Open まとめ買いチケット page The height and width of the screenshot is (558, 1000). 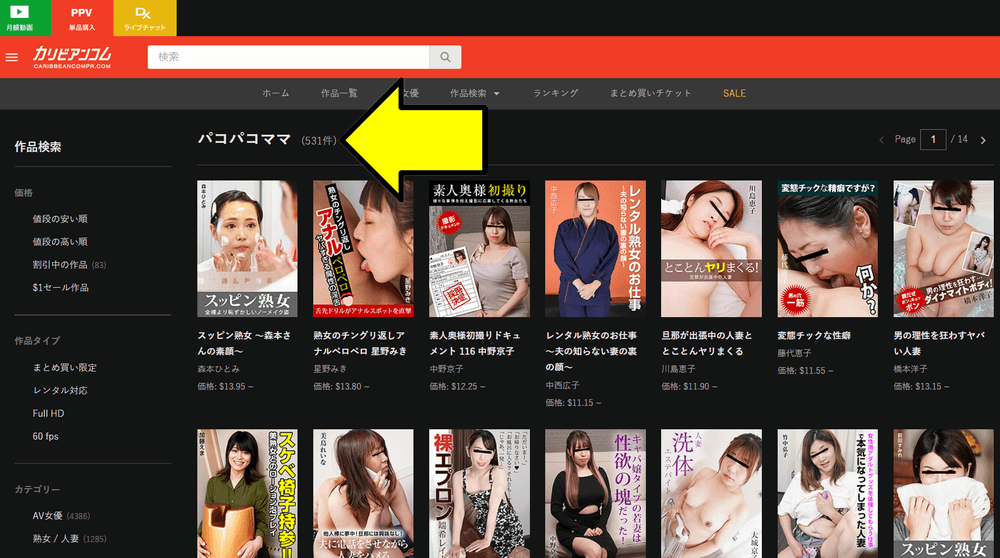(x=650, y=93)
